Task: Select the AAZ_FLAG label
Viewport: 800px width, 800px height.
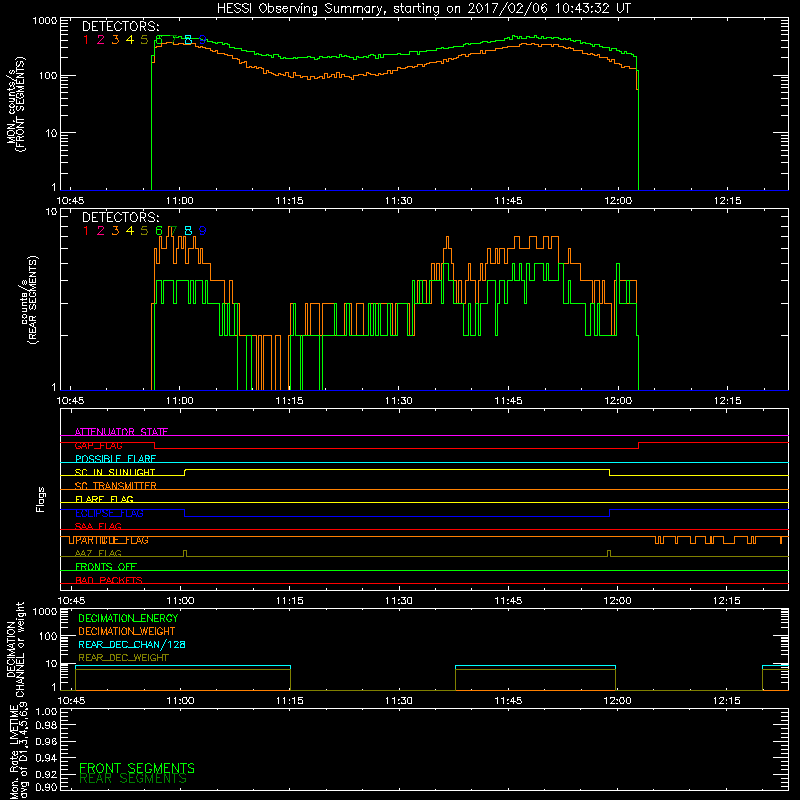Action: pyautogui.click(x=98, y=553)
